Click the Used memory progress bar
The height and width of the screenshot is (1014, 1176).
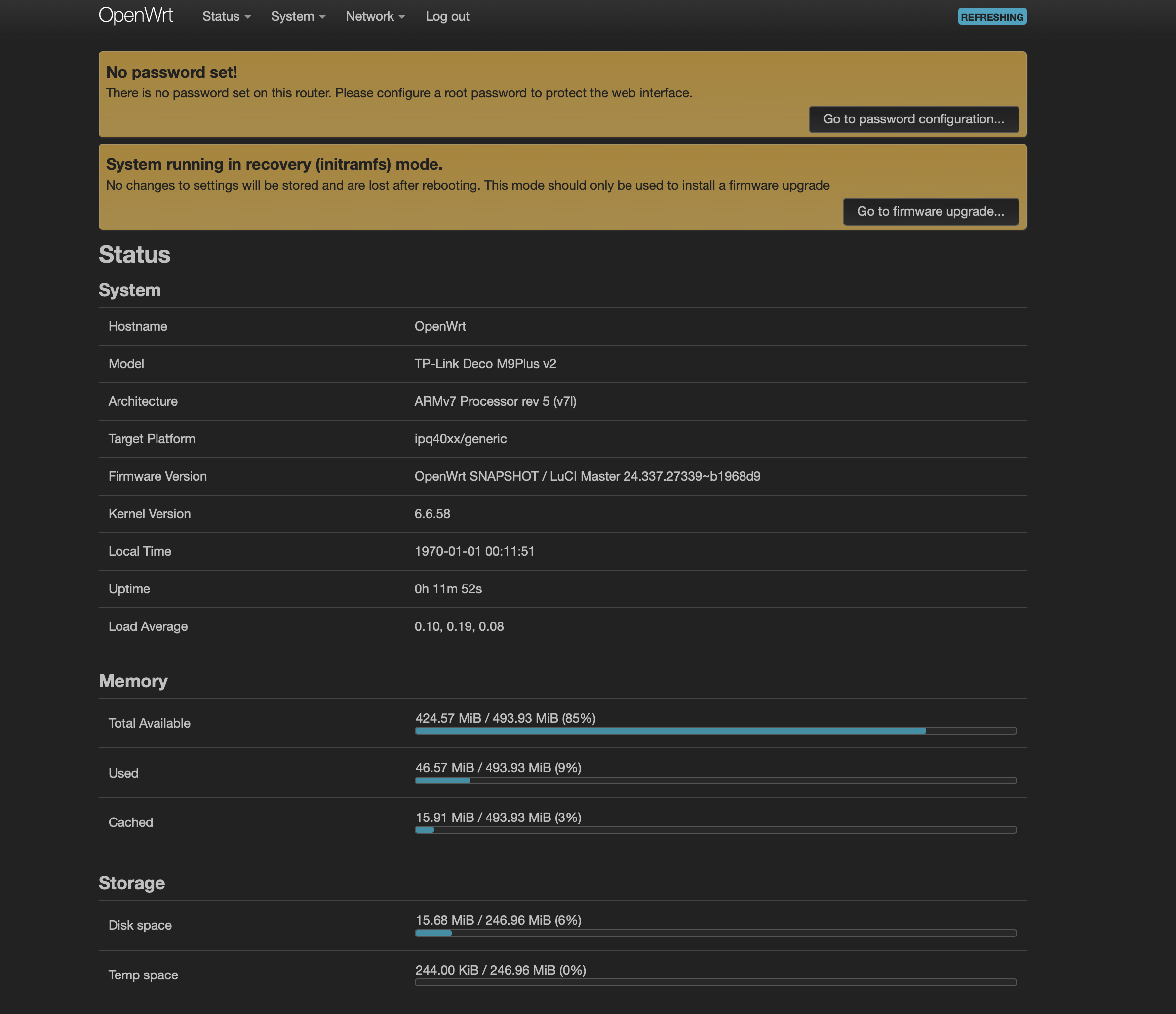point(716,781)
